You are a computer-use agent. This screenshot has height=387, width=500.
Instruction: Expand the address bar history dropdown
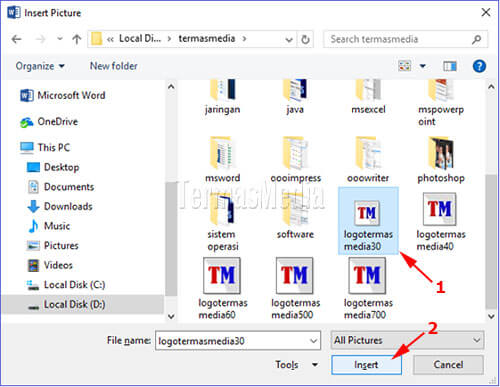(x=289, y=40)
